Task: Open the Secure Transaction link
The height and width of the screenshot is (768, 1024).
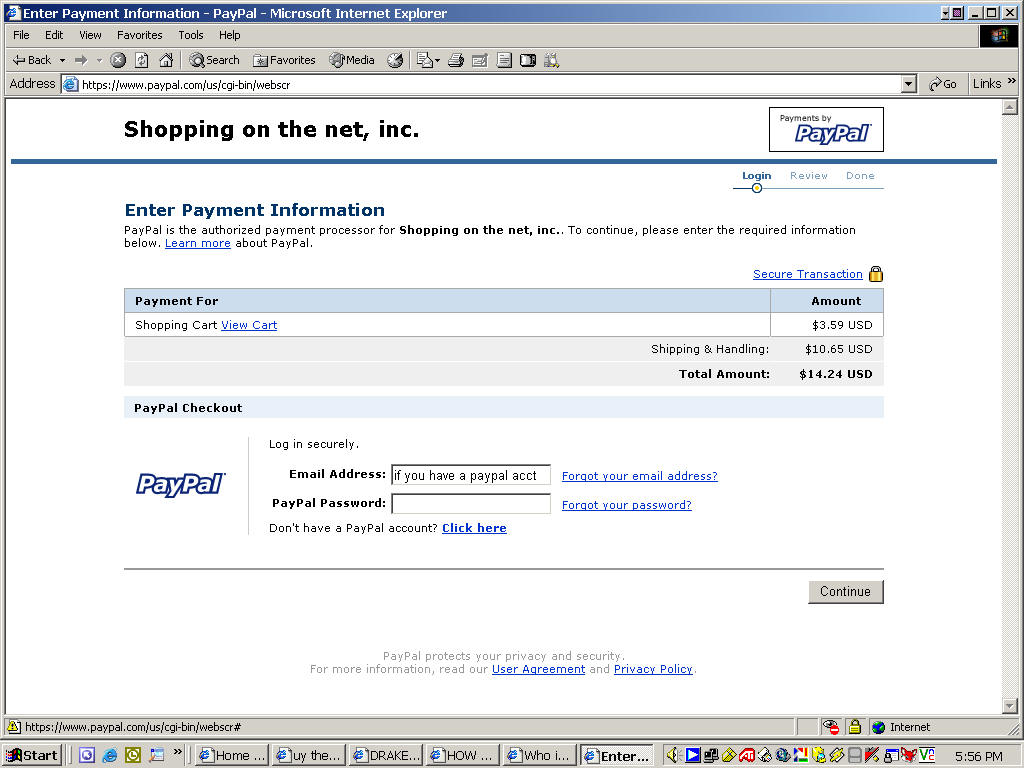Action: [807, 274]
